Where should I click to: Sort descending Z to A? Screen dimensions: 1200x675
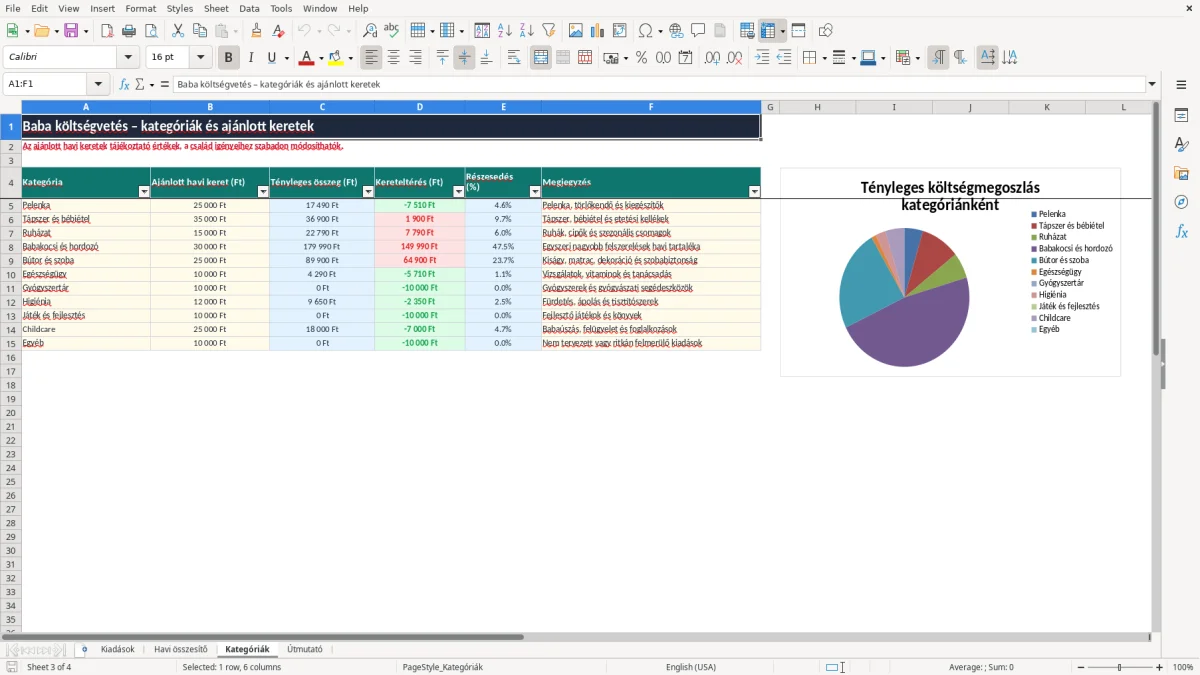527,31
